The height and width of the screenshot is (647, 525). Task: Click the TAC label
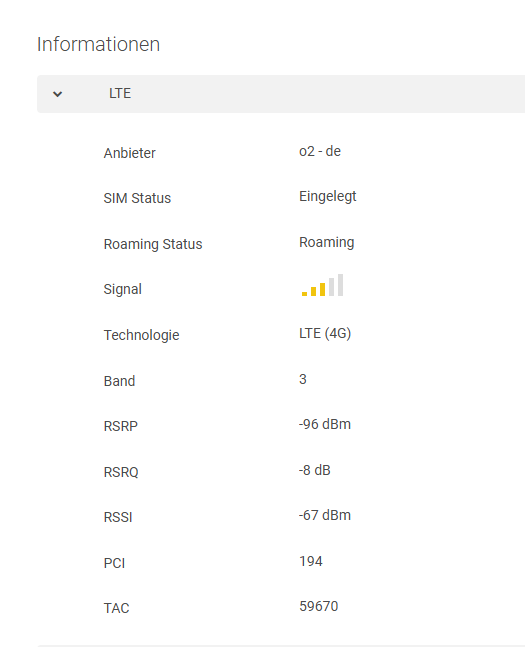pos(116,608)
